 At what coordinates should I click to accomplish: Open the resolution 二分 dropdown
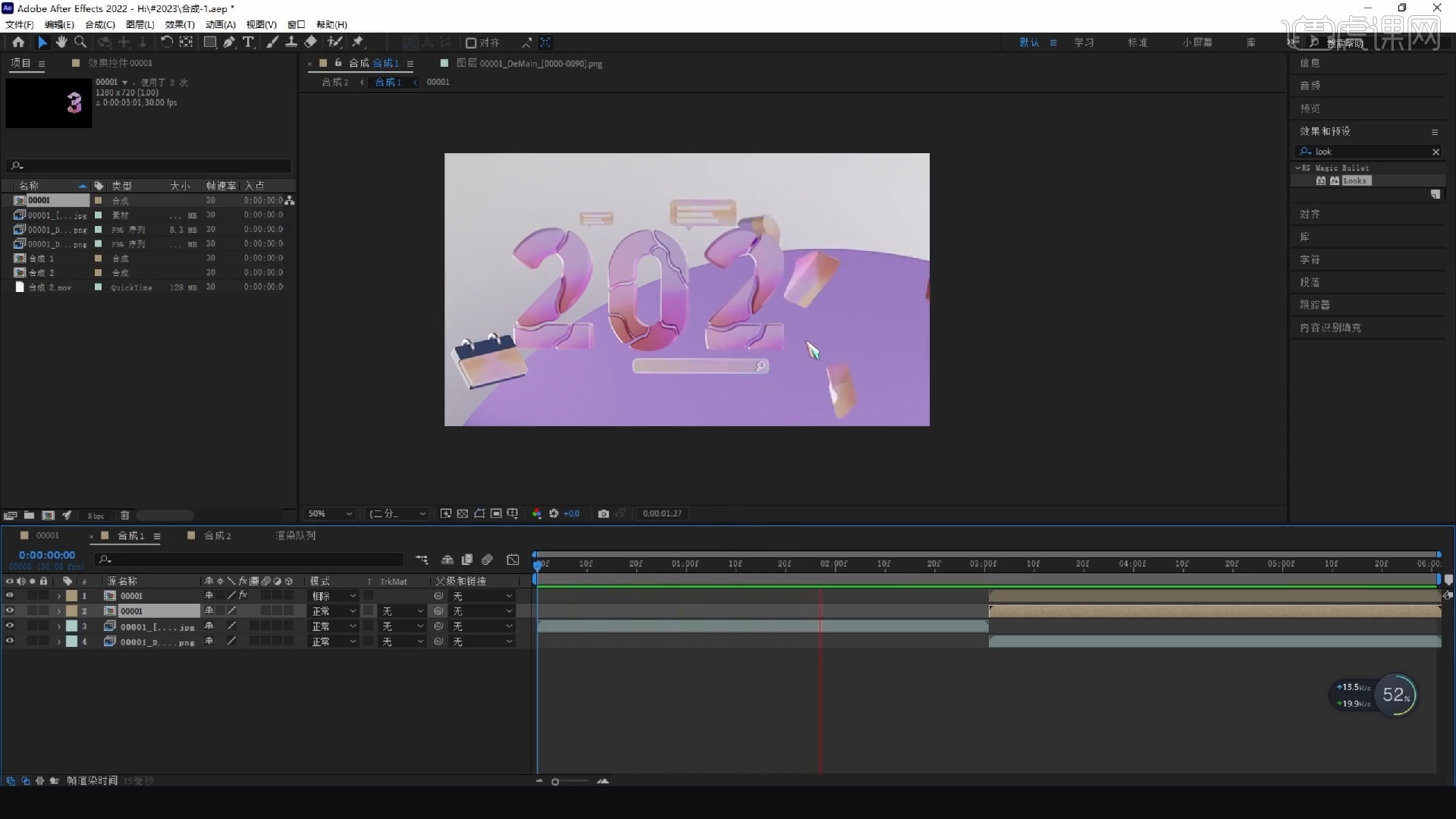[x=397, y=514]
